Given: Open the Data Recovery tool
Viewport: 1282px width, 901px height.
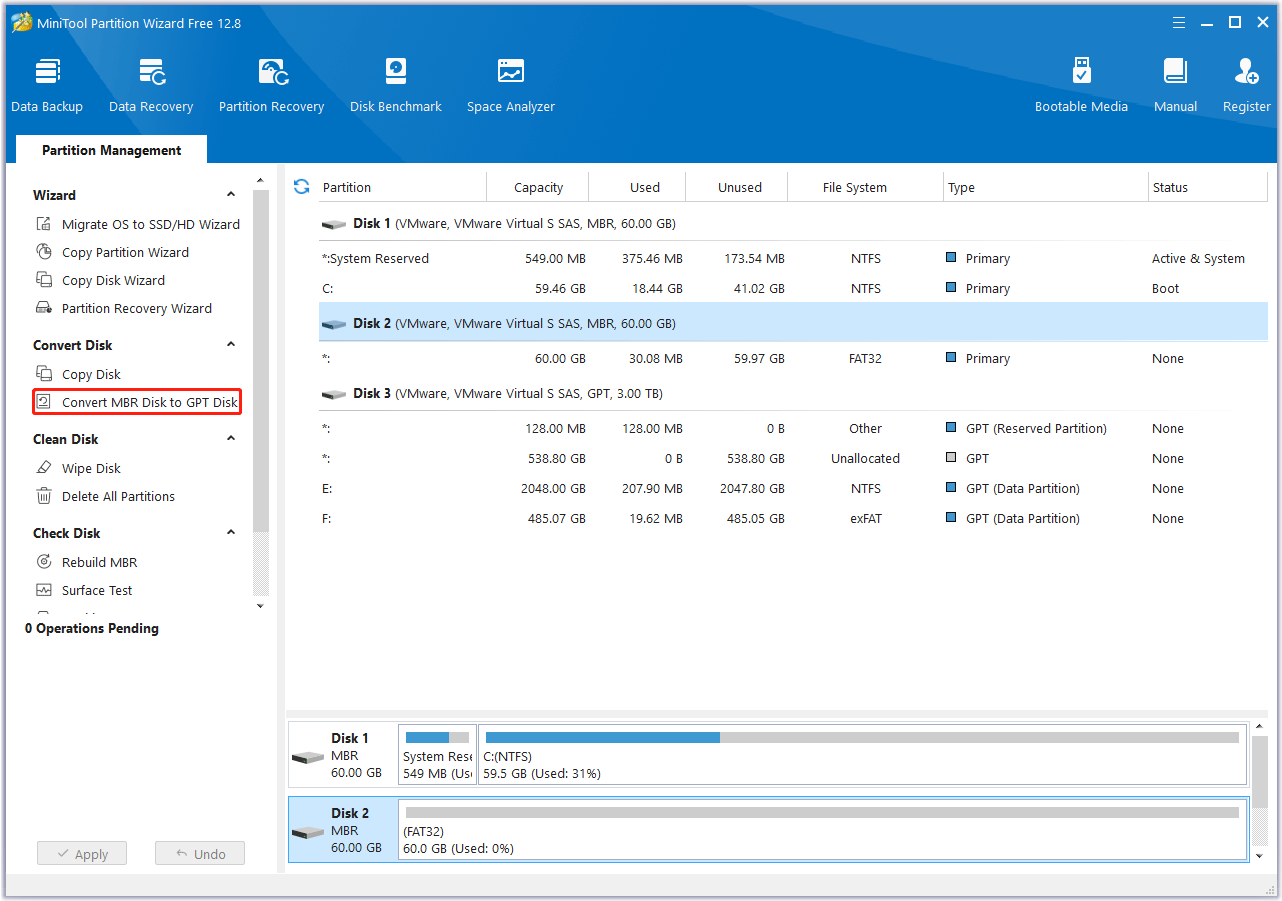Looking at the screenshot, I should 151,86.
